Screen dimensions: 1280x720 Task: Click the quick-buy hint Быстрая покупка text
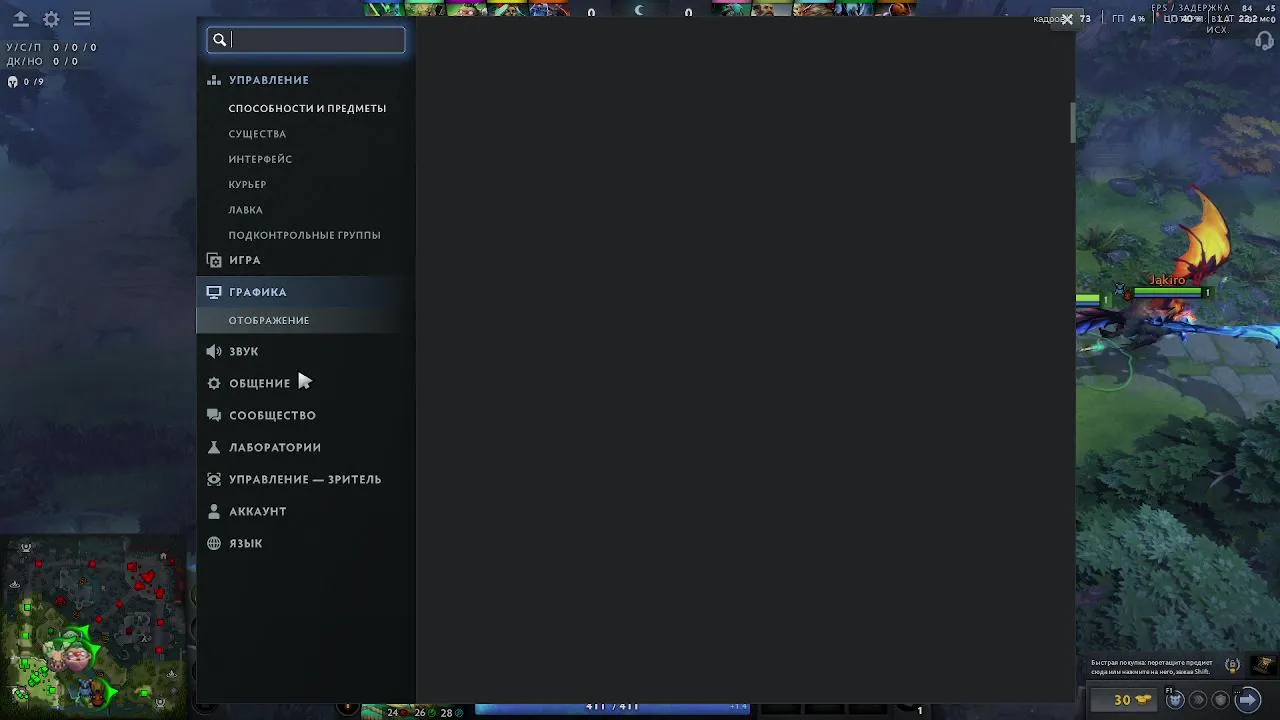pos(1152,667)
